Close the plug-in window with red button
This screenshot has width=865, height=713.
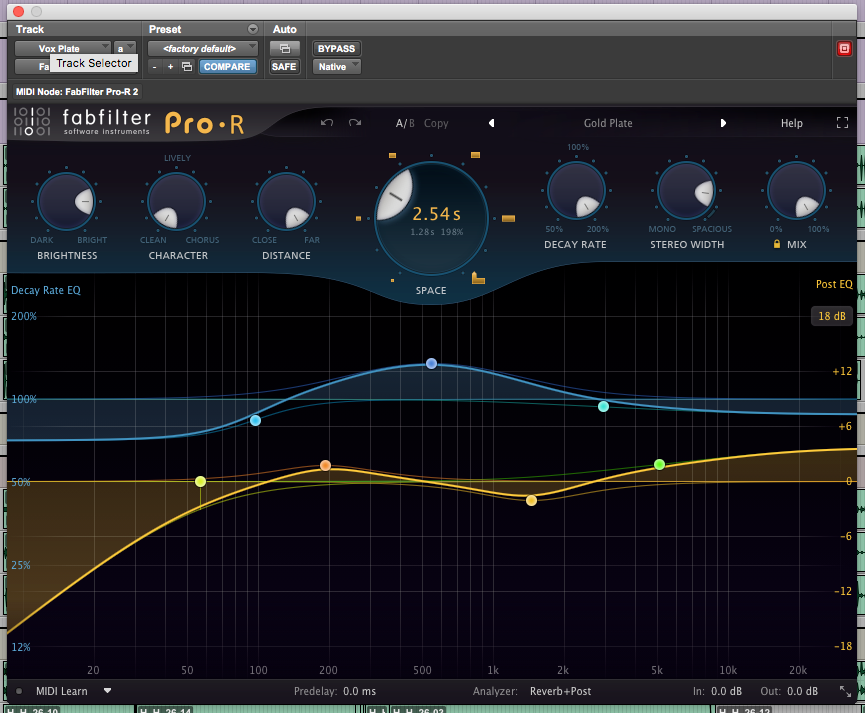click(x=18, y=11)
